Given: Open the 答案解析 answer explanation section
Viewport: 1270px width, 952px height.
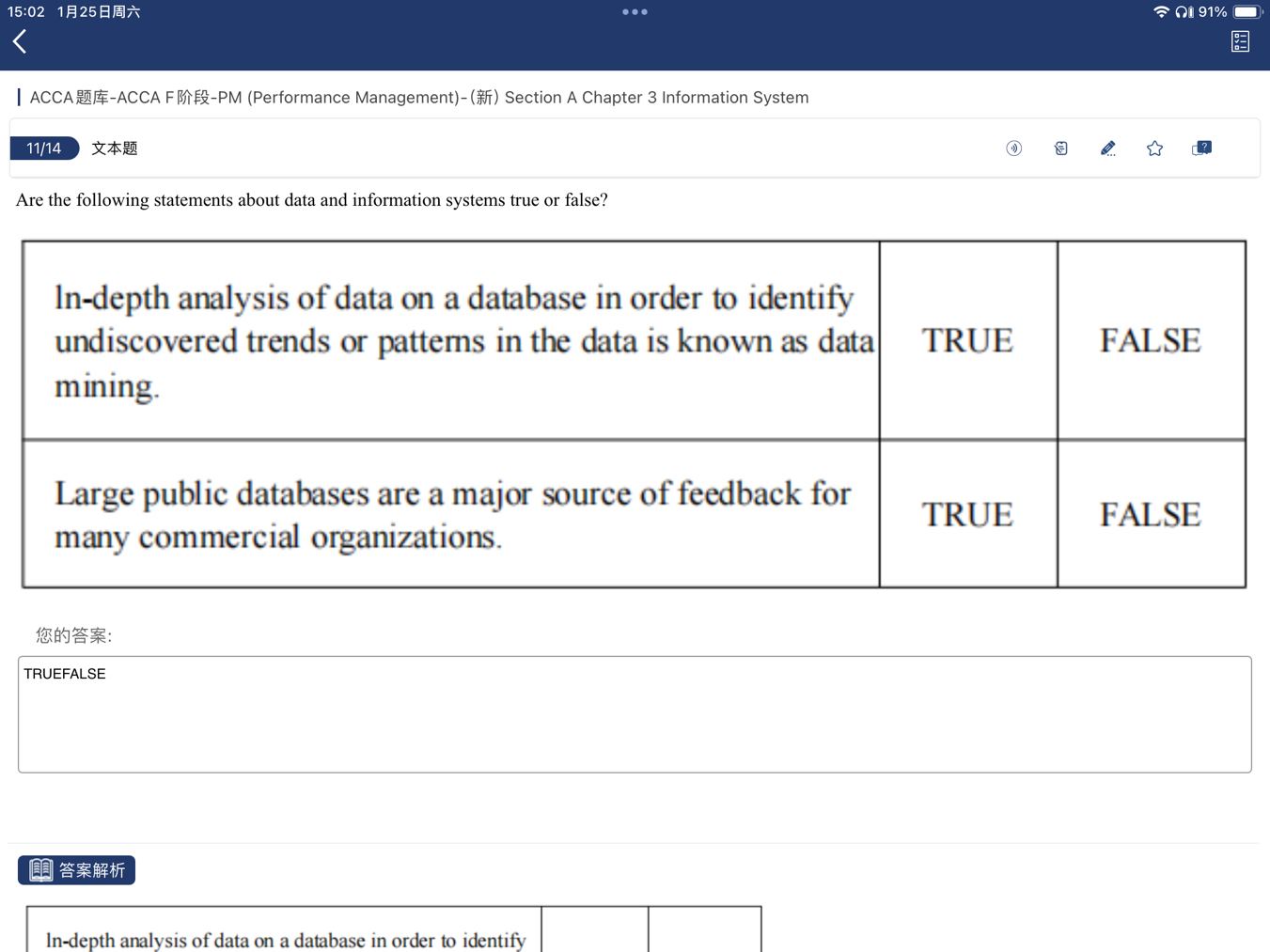Looking at the screenshot, I should 77,870.
